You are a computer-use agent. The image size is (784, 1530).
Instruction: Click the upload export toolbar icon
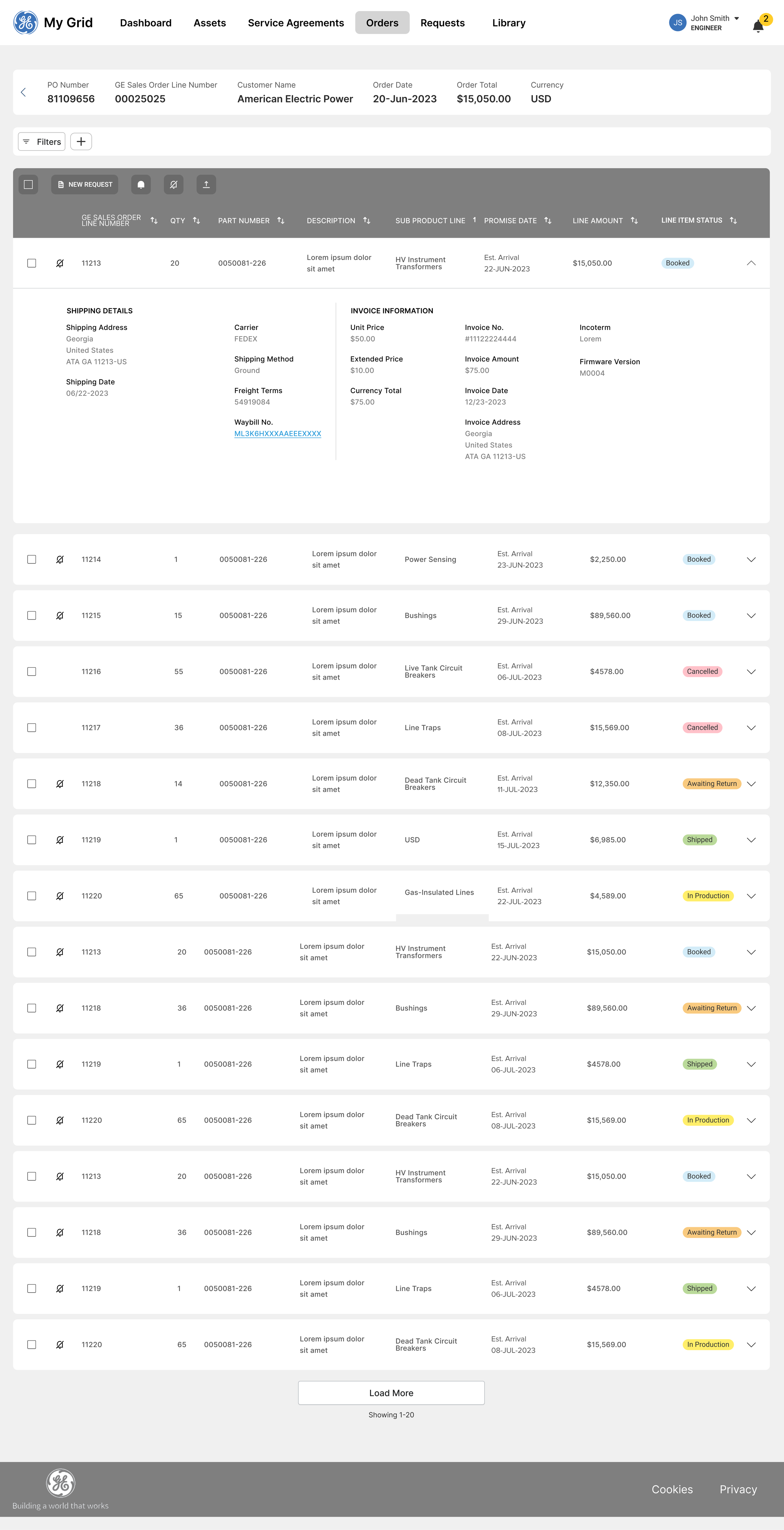206,185
